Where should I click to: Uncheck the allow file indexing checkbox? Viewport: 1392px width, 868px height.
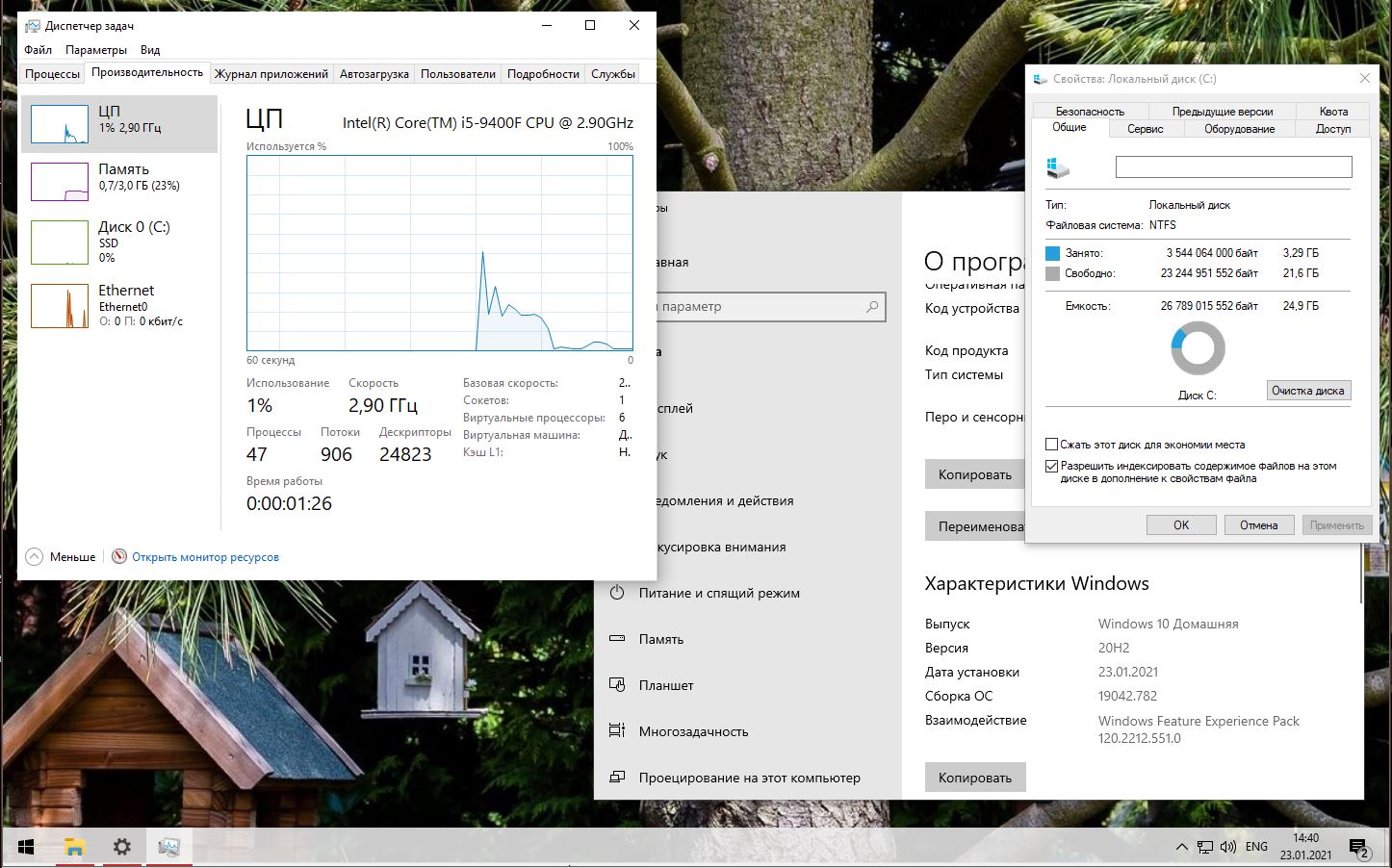[x=1052, y=466]
